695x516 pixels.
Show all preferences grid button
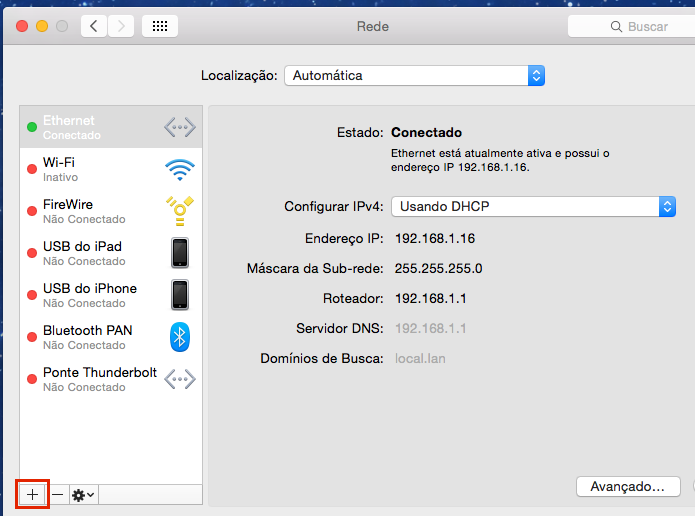pos(160,26)
